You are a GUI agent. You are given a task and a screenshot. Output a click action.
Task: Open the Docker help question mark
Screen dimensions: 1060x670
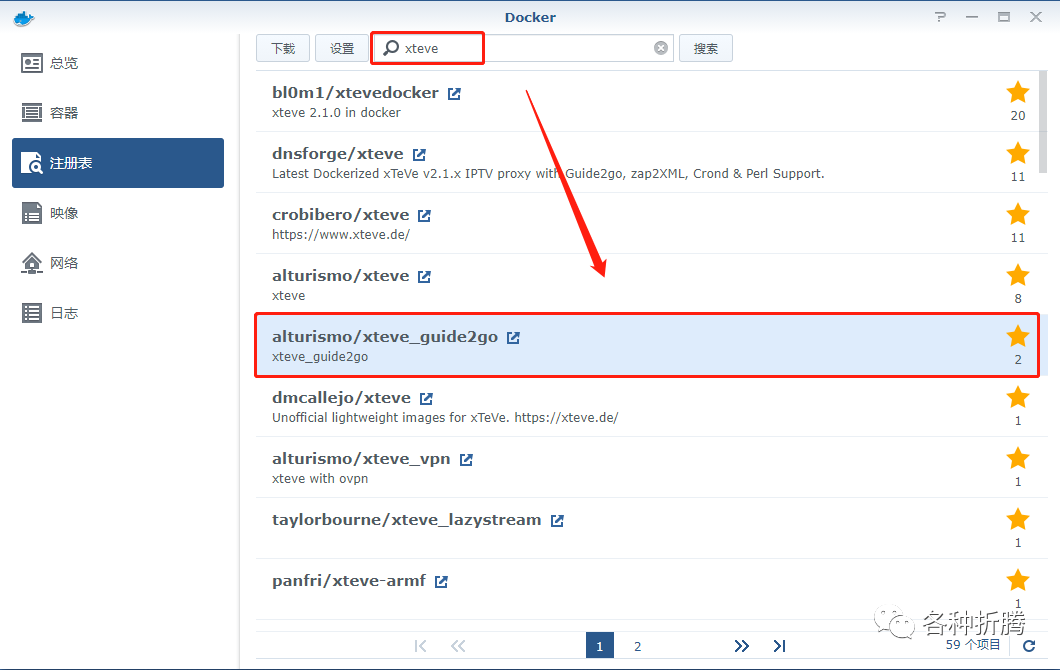pyautogui.click(x=940, y=17)
